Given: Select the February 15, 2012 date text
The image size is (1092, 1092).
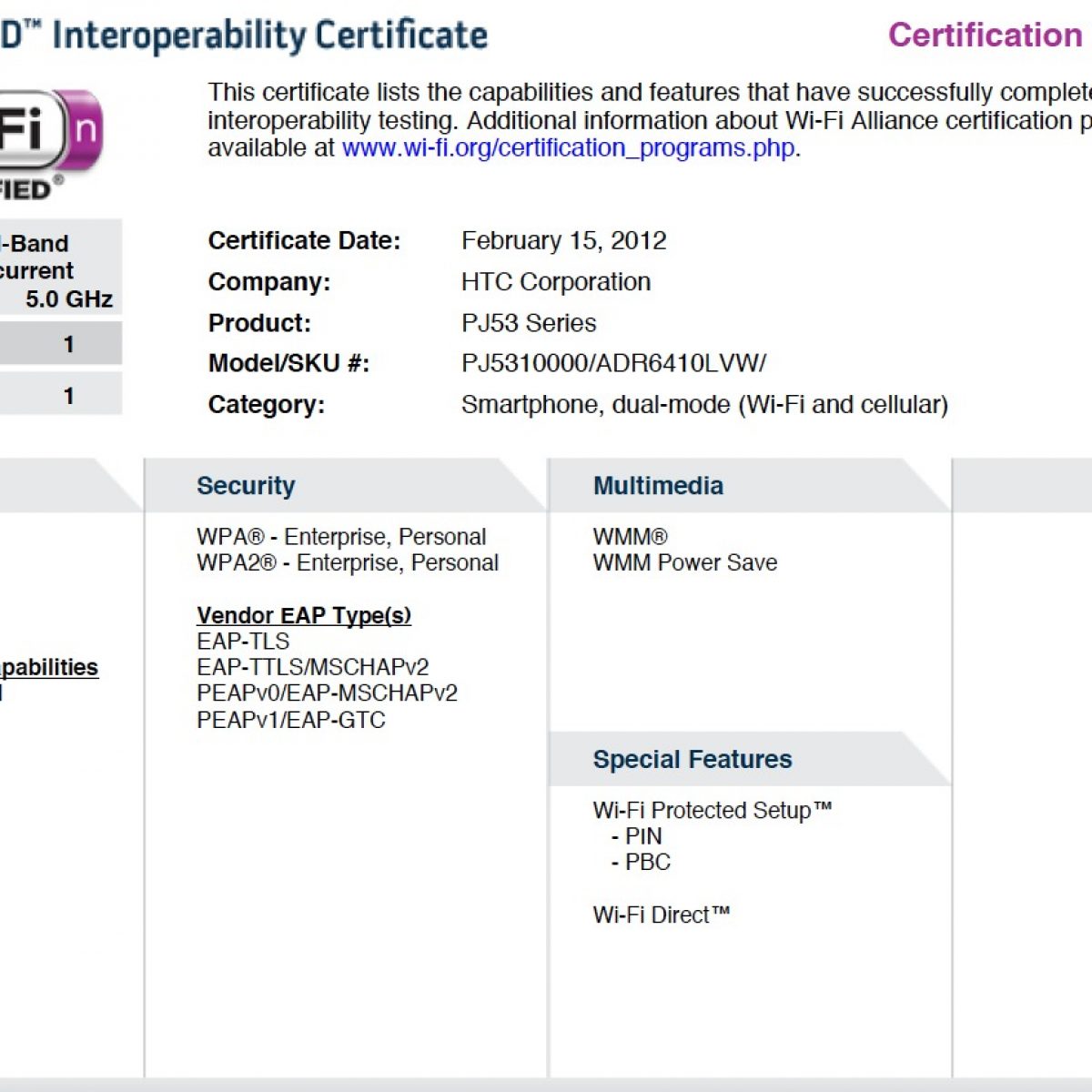Looking at the screenshot, I should pyautogui.click(x=563, y=241).
